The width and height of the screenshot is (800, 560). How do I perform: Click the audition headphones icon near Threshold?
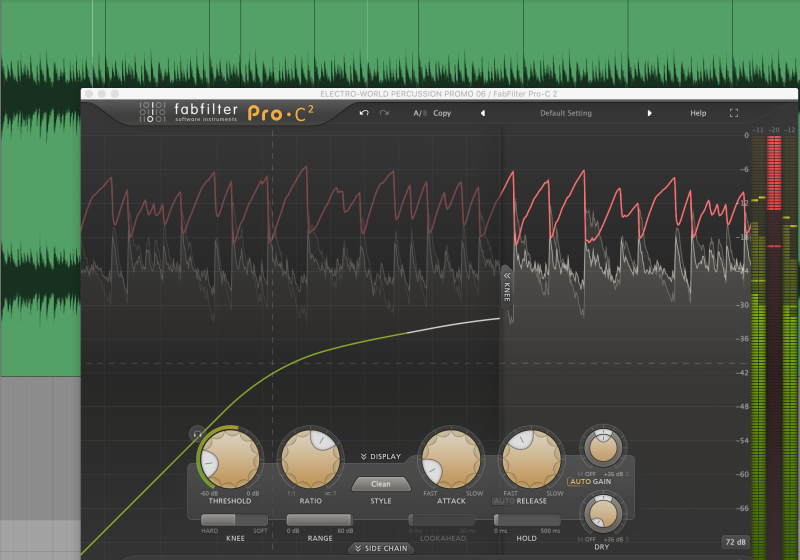(x=196, y=434)
